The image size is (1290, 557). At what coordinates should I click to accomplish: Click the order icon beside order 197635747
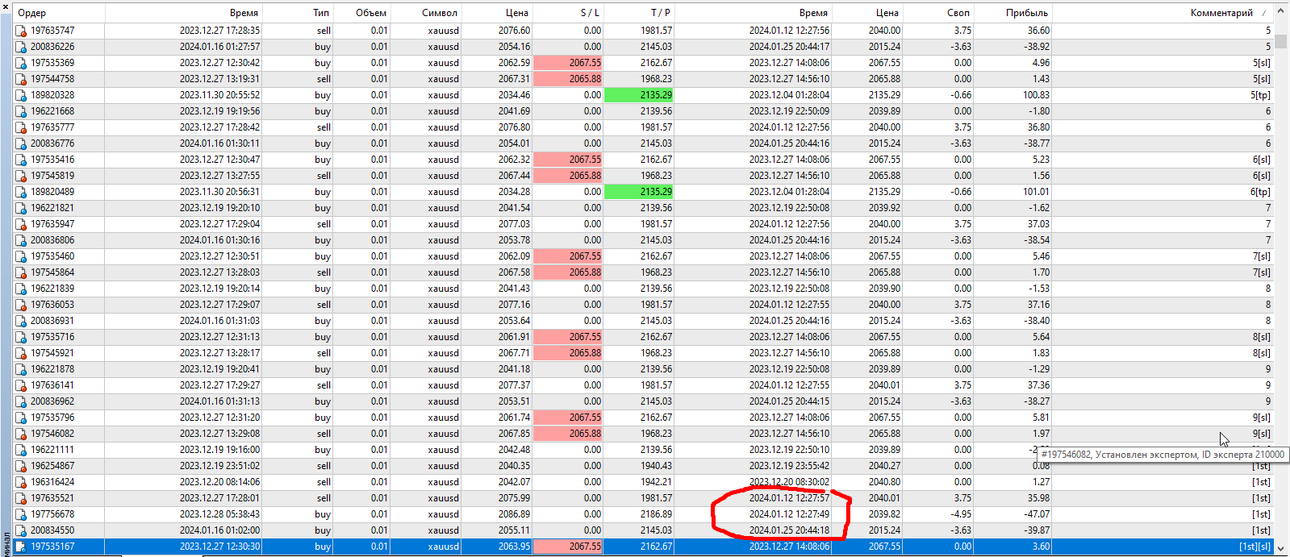click(21, 31)
